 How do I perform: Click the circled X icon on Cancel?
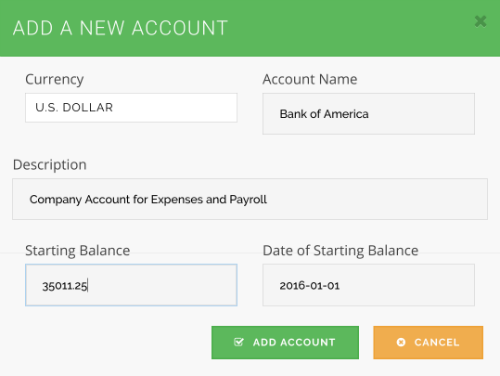(401, 342)
